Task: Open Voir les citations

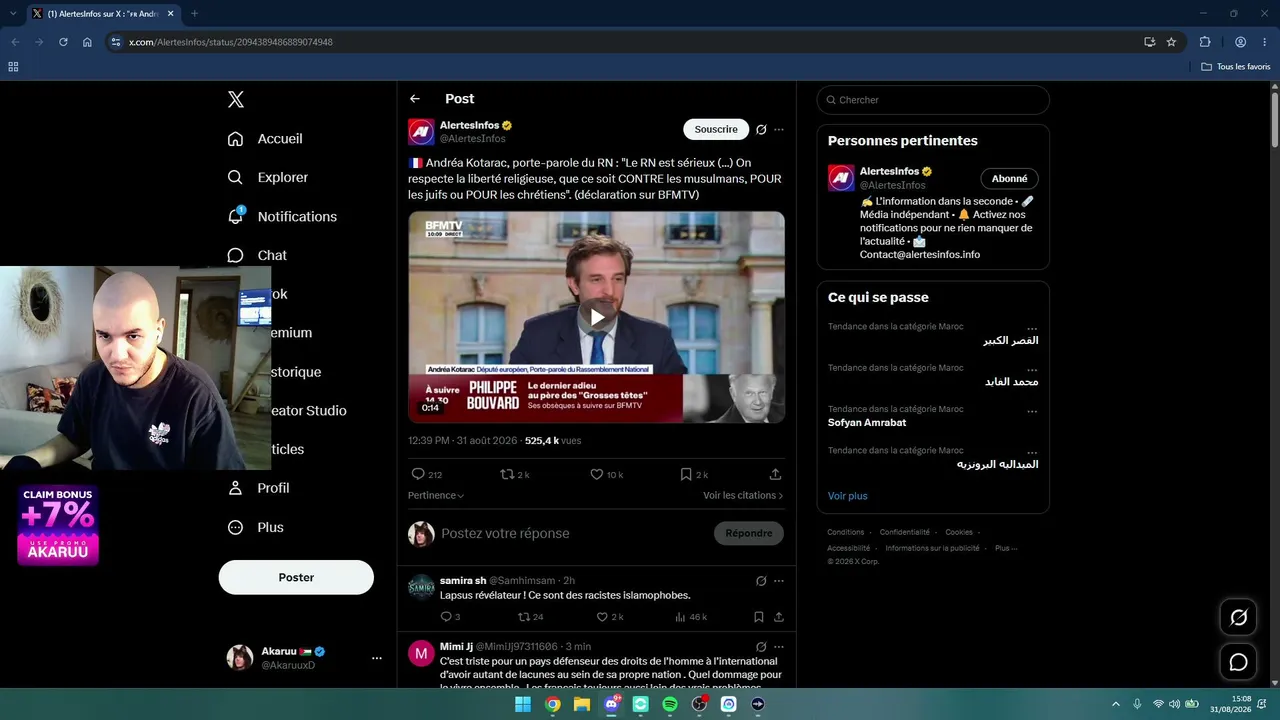Action: click(743, 495)
